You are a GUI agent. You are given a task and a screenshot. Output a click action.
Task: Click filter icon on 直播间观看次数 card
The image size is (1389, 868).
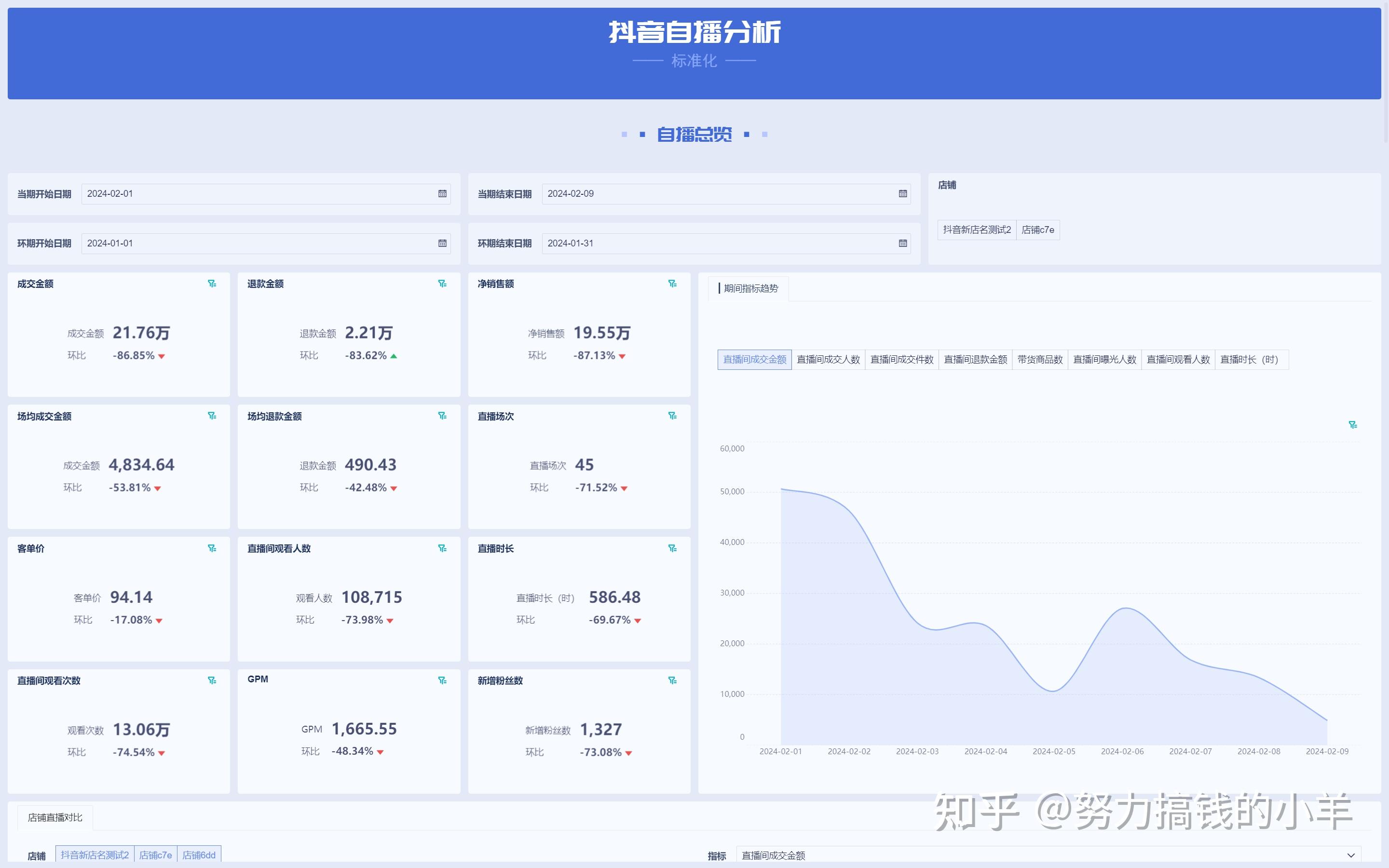(212, 680)
